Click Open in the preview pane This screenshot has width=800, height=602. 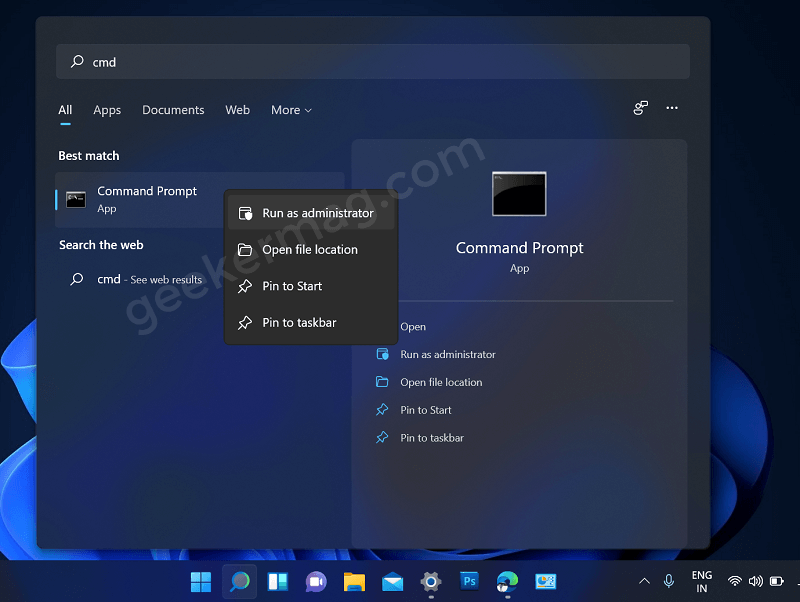[x=413, y=327]
